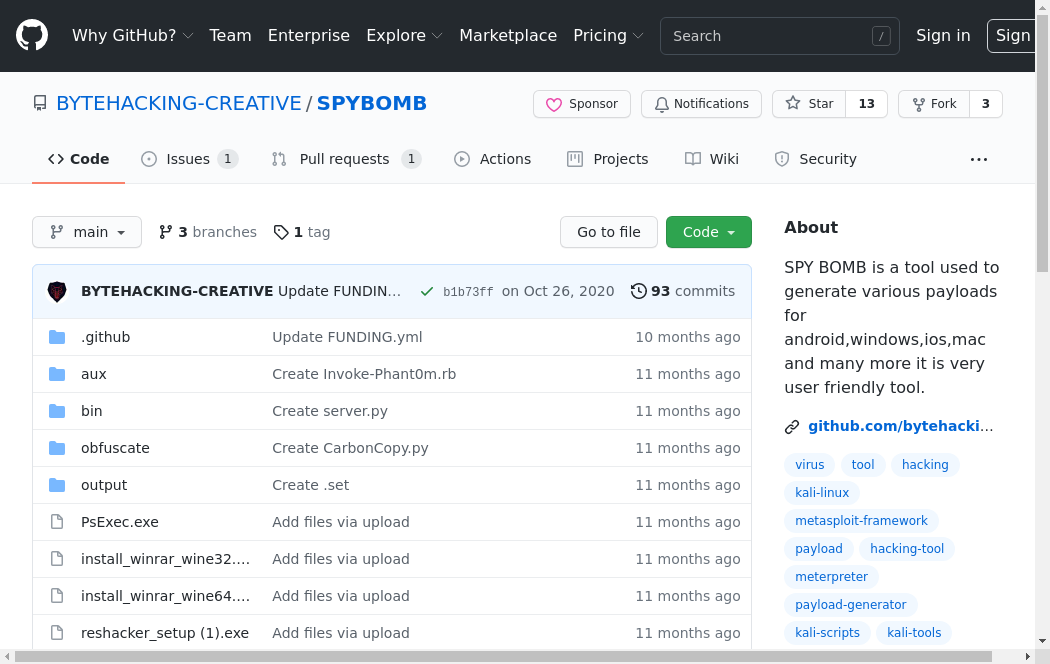Open the main branch dropdown
1050x664 pixels.
pos(87,232)
